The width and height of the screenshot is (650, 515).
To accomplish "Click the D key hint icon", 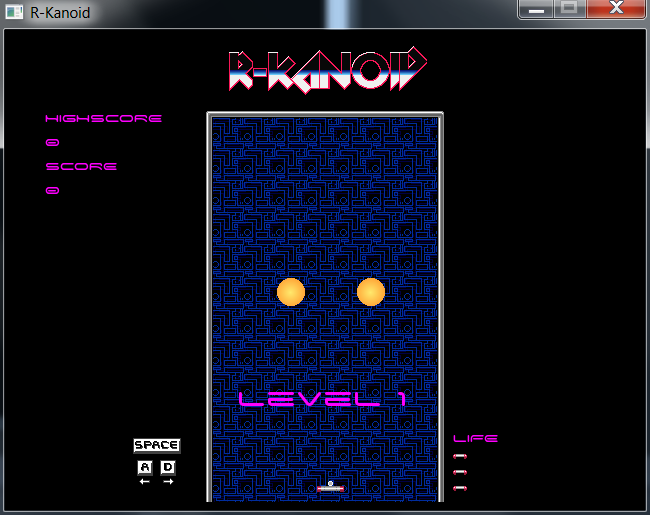I will tap(168, 467).
